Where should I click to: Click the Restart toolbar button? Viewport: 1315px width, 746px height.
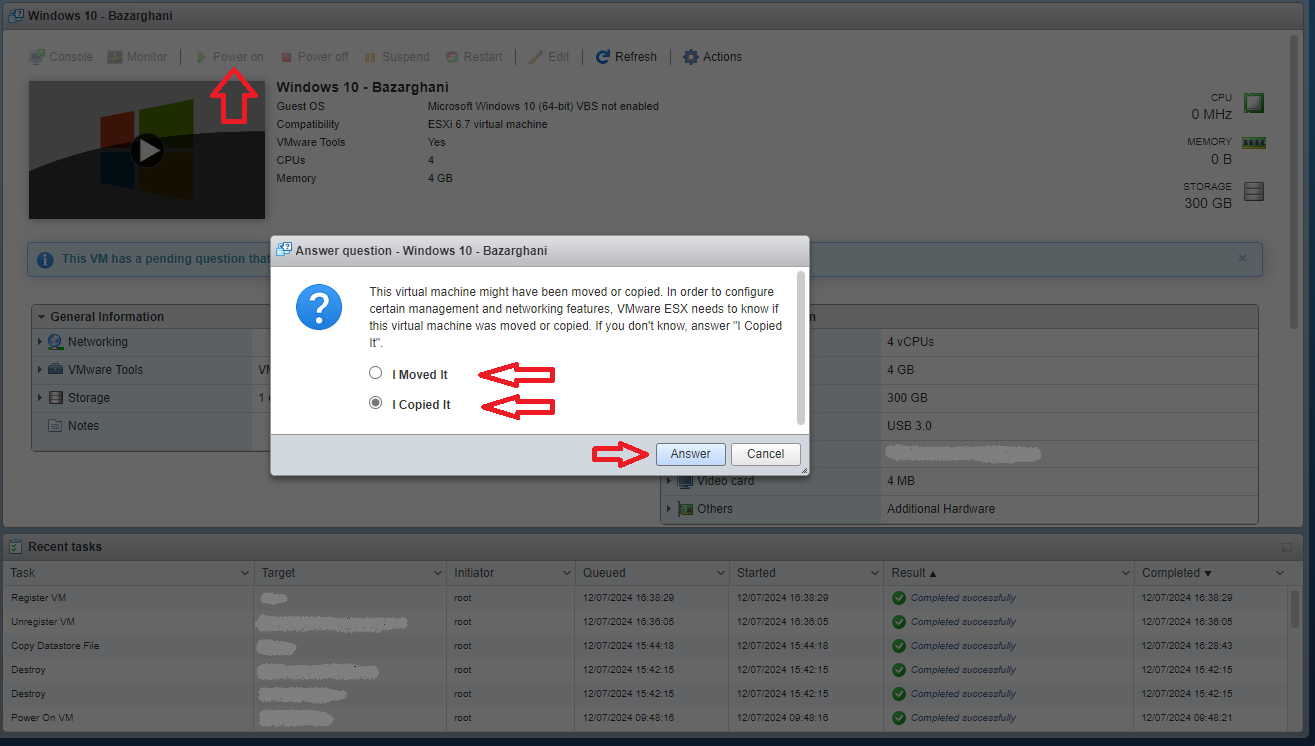tap(474, 57)
